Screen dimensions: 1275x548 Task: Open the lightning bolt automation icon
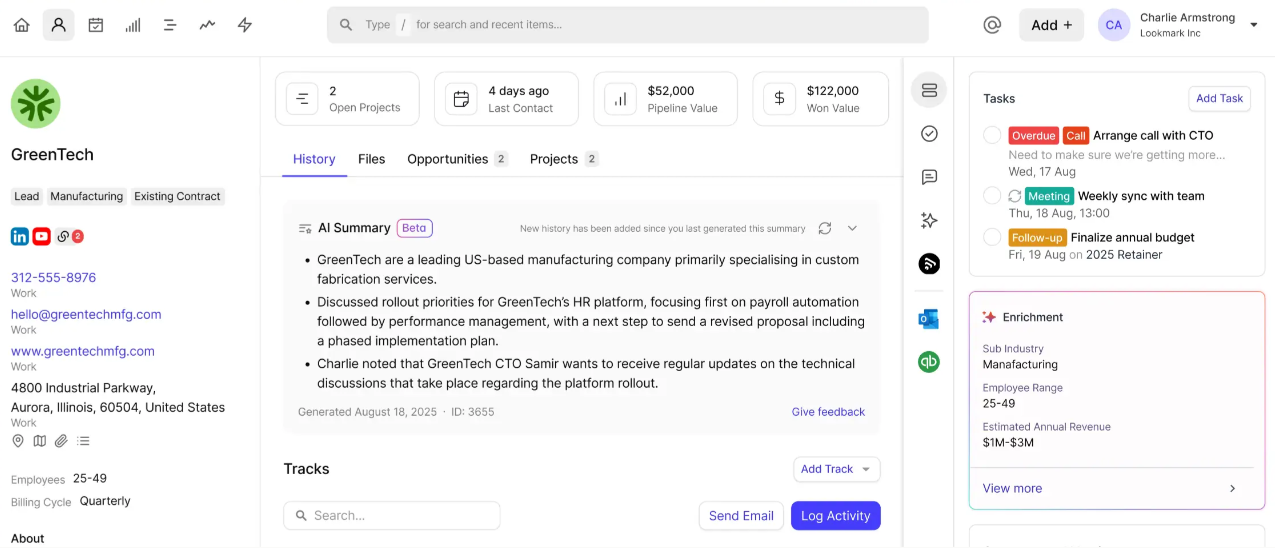pyautogui.click(x=245, y=25)
